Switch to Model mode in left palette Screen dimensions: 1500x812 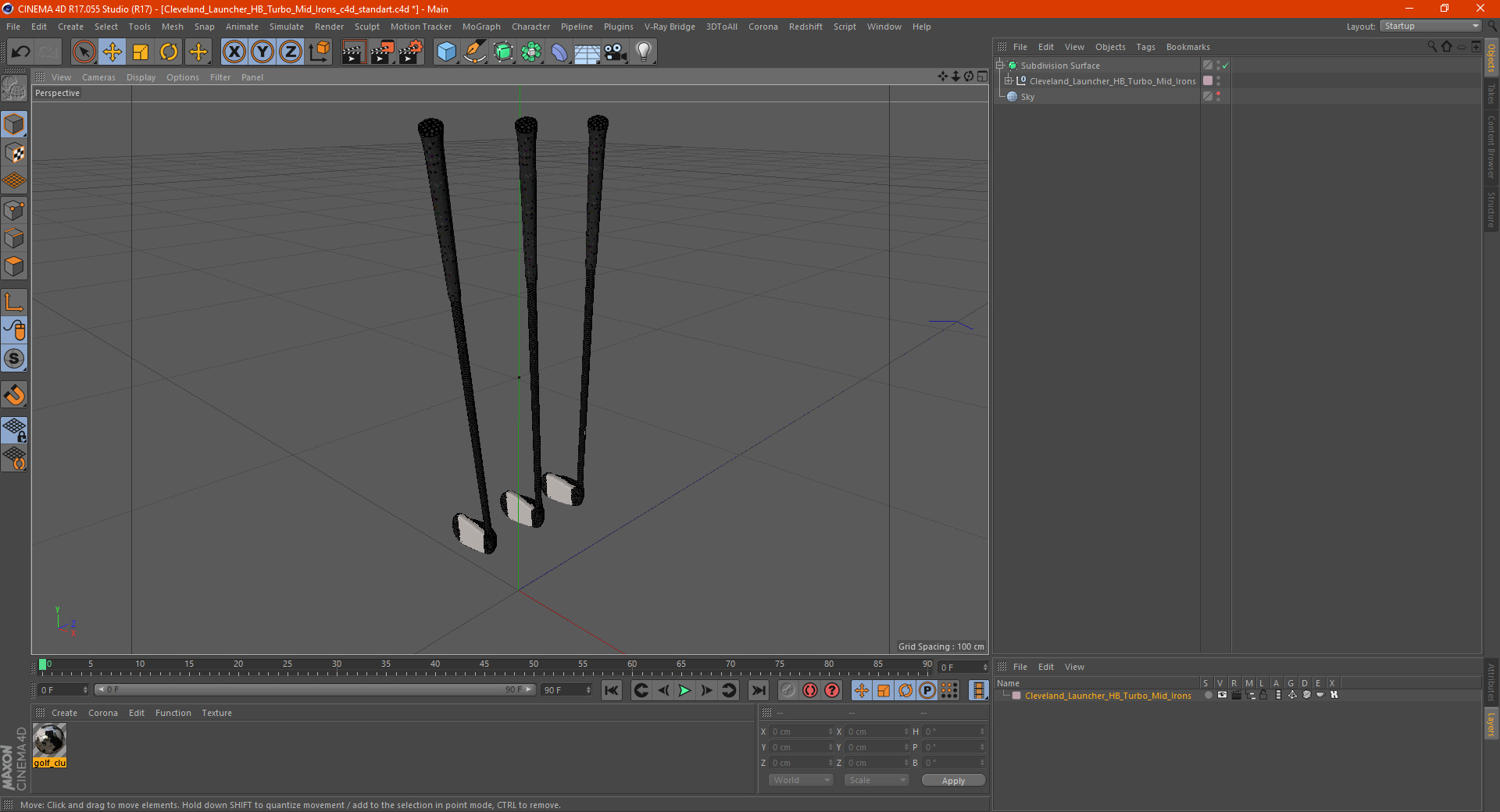pyautogui.click(x=14, y=125)
